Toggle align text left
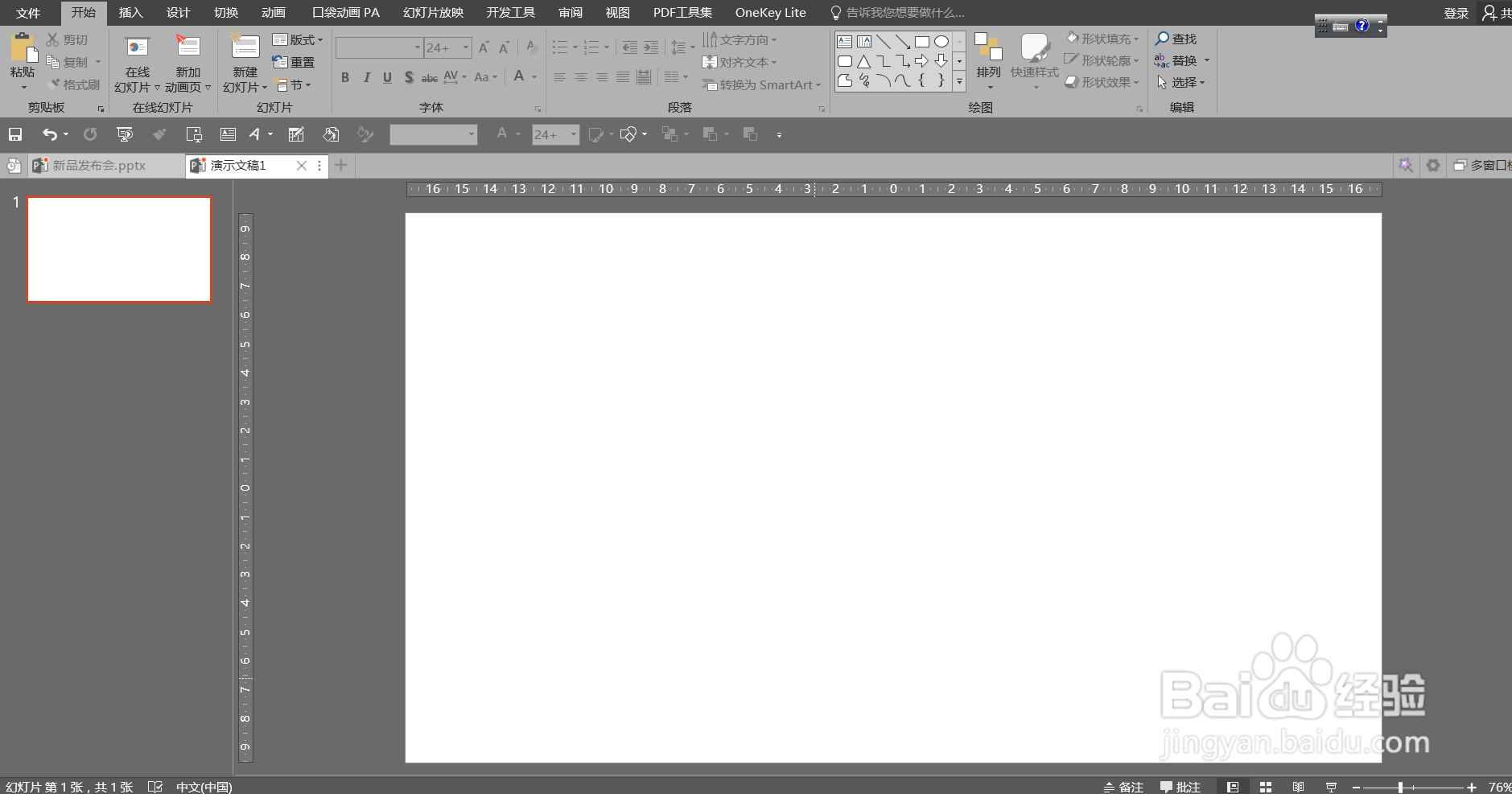 (560, 77)
